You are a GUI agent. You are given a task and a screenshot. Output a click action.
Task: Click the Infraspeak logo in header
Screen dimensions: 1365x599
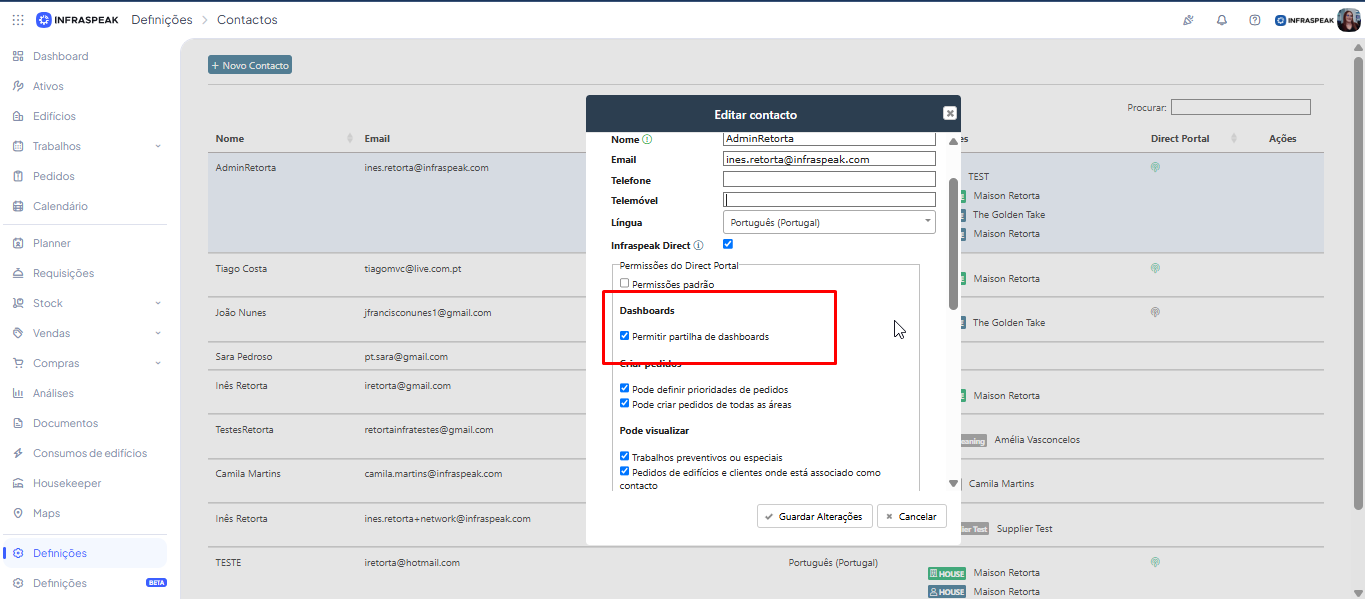pos(77,20)
